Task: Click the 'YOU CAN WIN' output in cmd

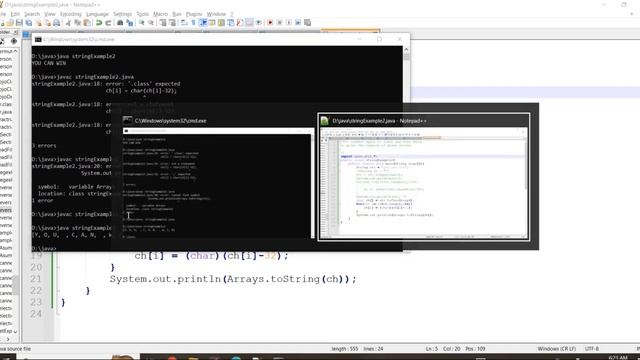Action: pos(49,63)
